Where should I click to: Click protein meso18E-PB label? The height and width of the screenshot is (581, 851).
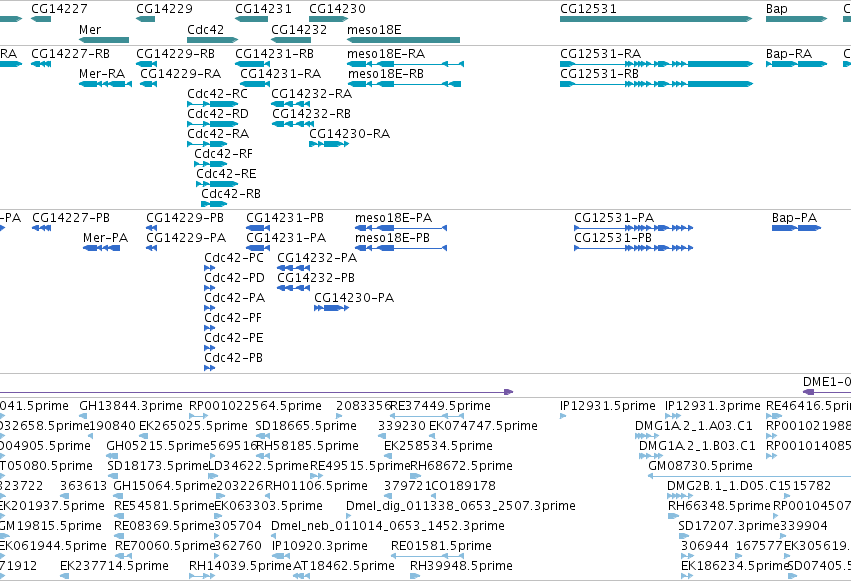(x=392, y=238)
